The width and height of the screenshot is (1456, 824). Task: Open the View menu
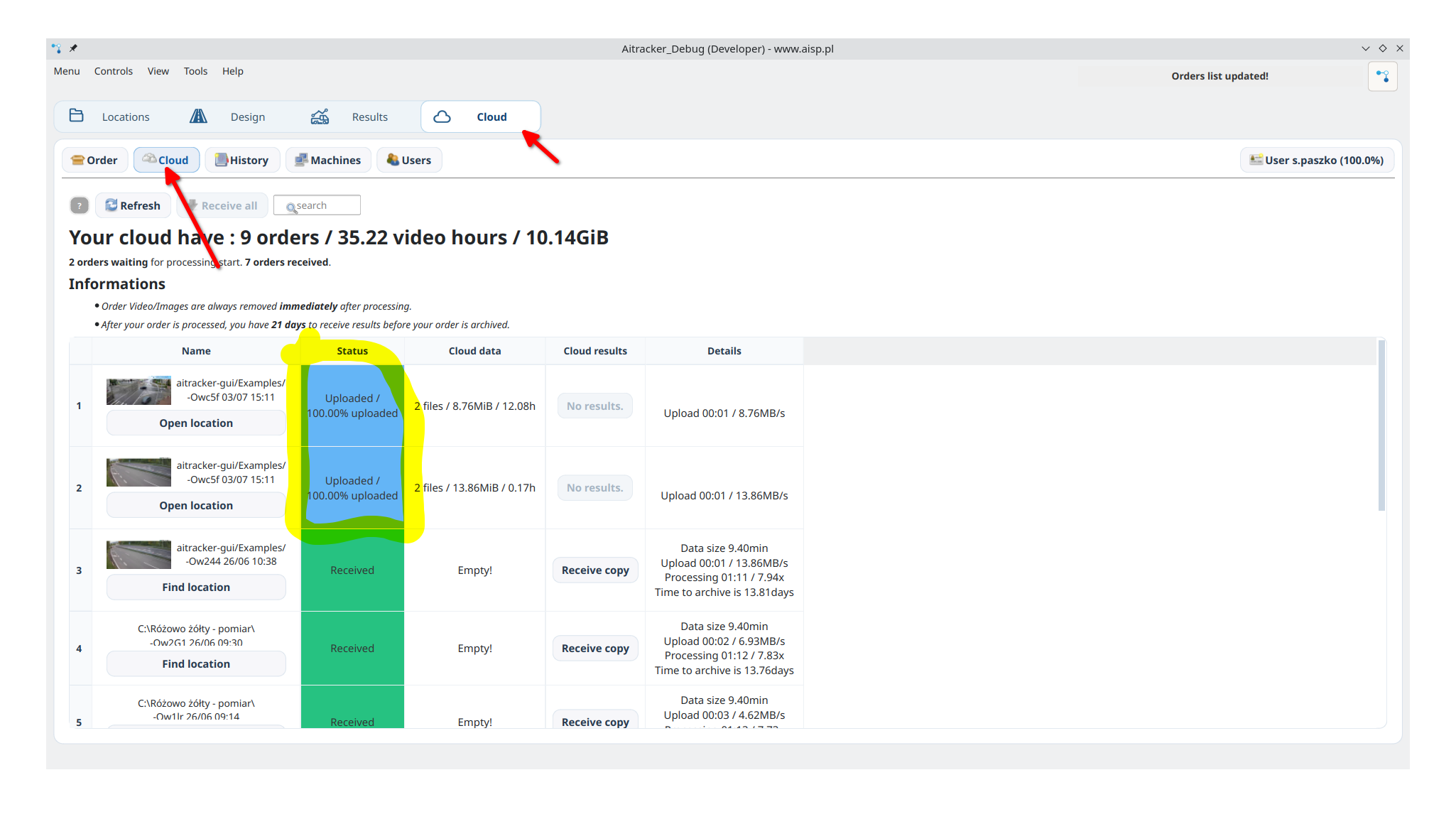(158, 71)
